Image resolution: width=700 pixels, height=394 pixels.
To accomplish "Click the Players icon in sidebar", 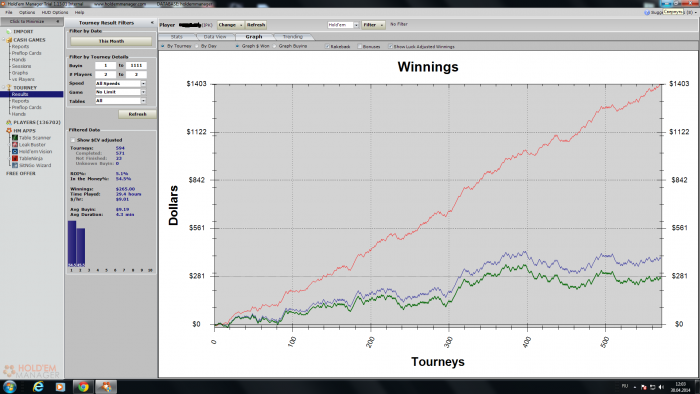I will tap(8, 122).
